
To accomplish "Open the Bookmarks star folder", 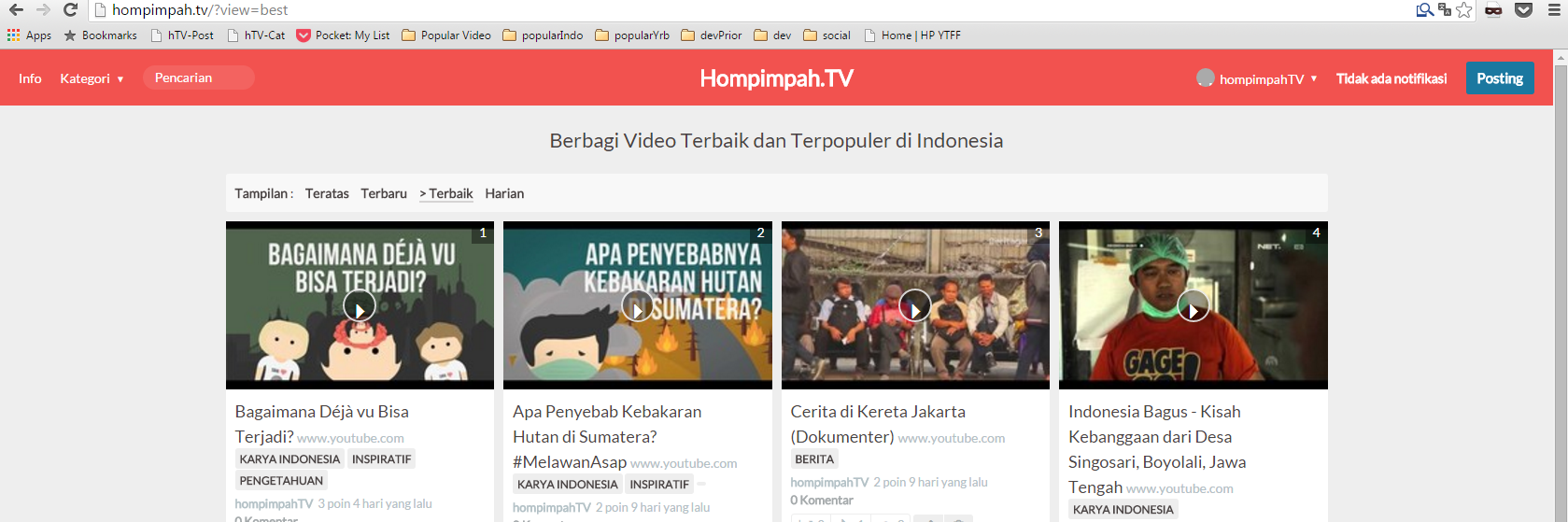I will (x=100, y=35).
